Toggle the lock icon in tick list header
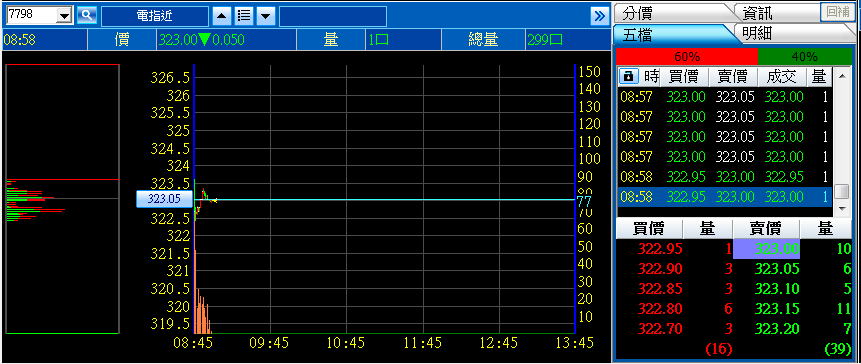Viewport: 861px width, 364px height. click(628, 76)
